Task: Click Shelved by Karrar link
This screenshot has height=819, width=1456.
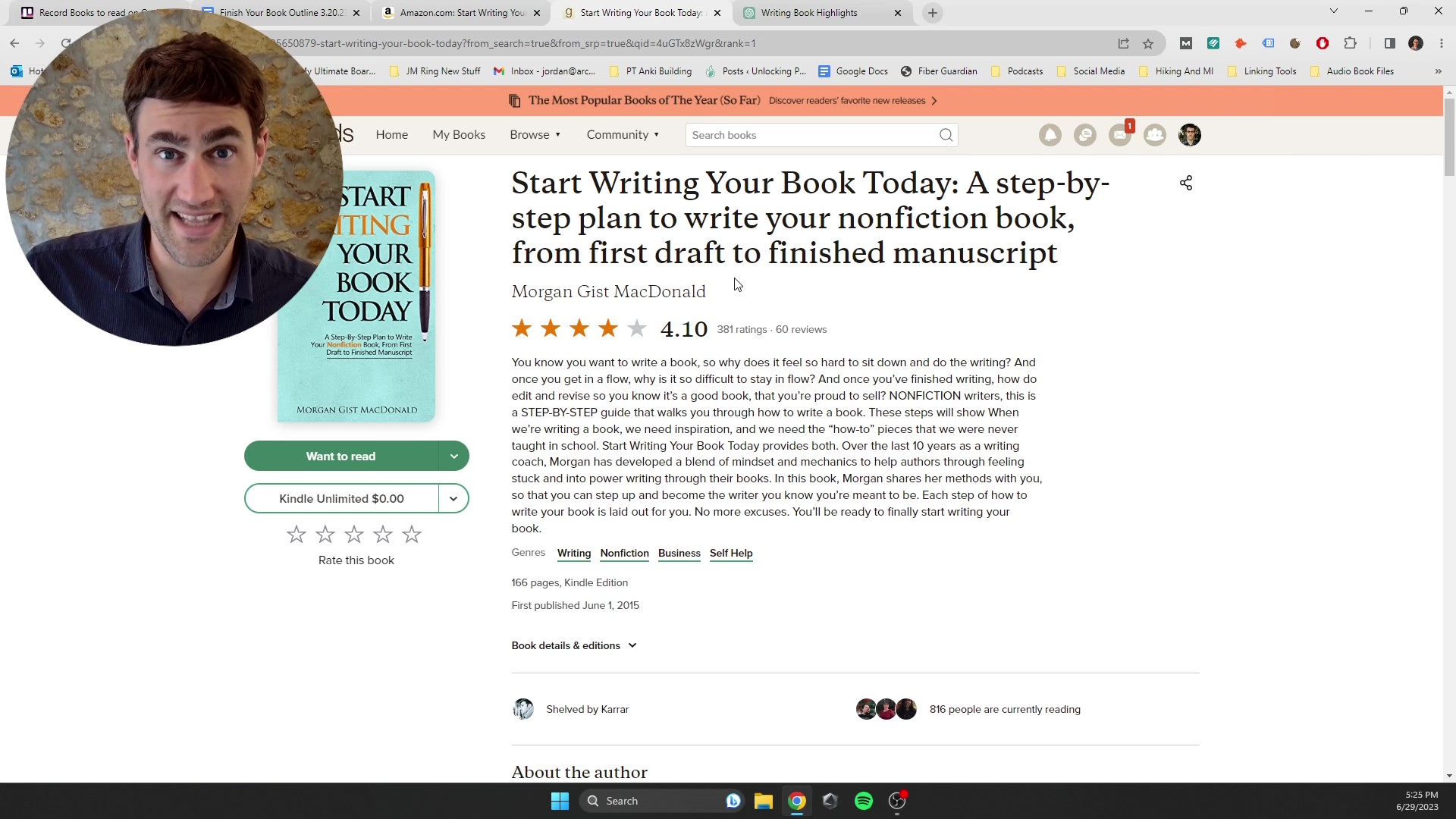Action: [587, 709]
